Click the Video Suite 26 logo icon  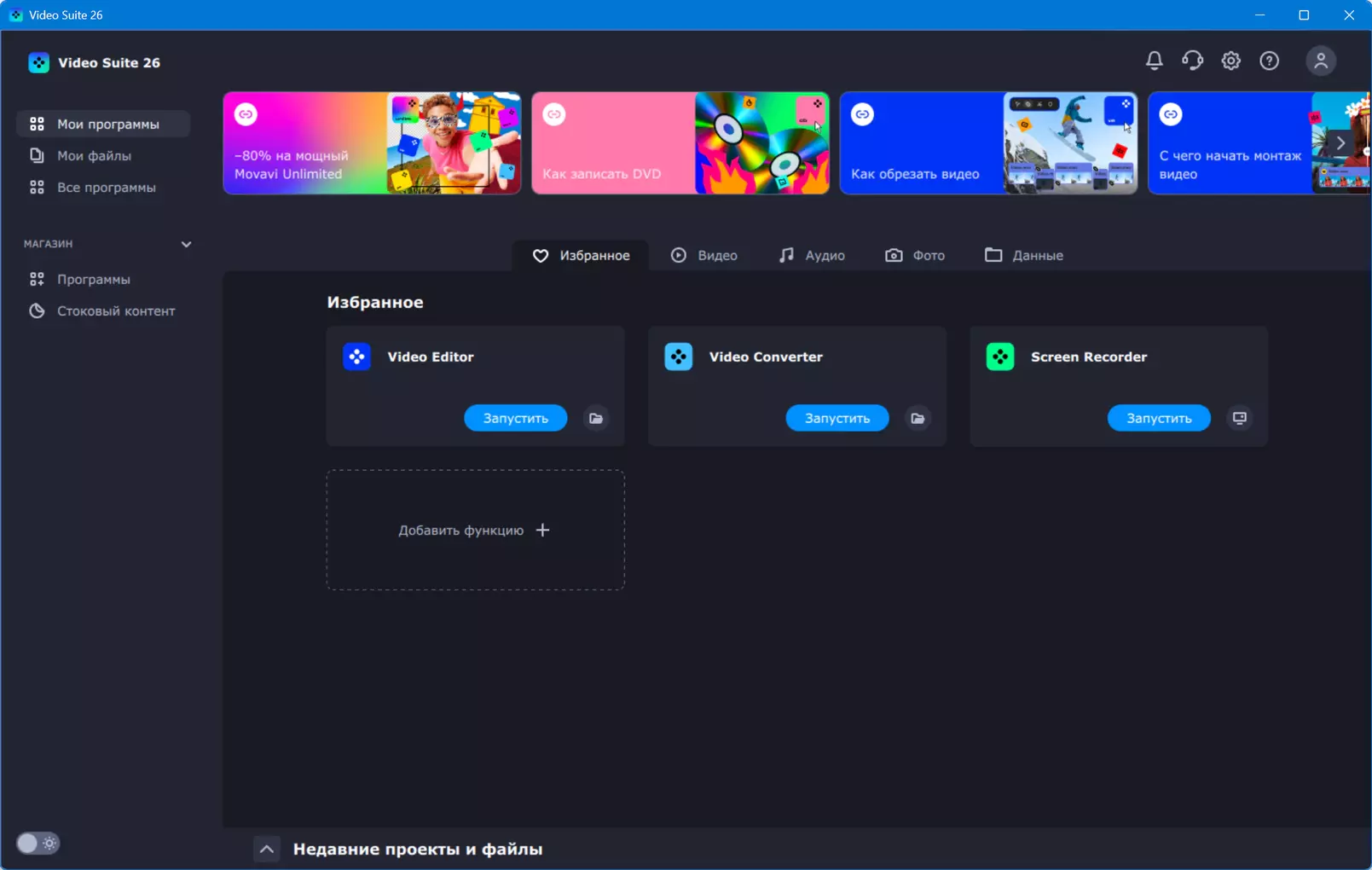(x=38, y=62)
